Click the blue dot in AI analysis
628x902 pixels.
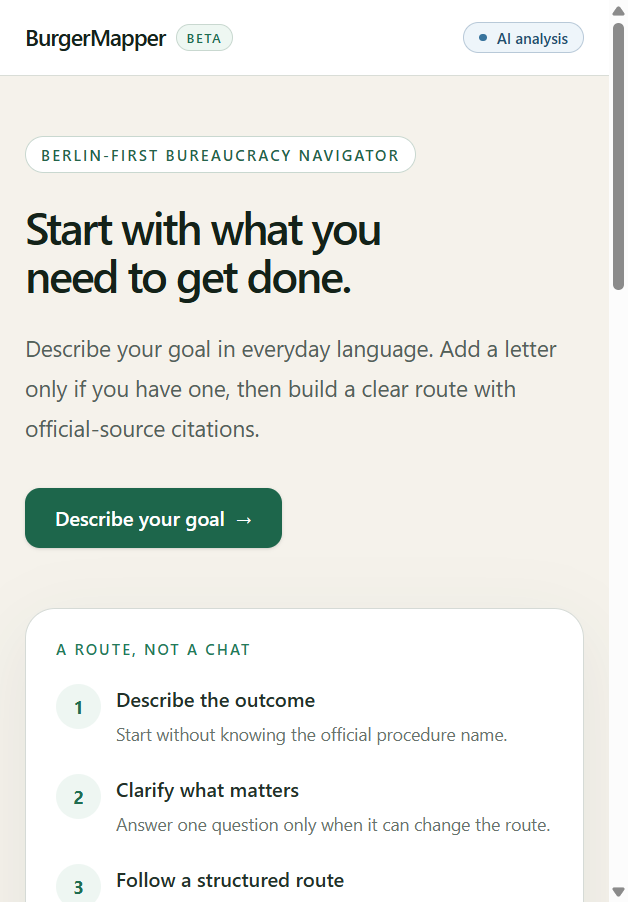click(483, 38)
